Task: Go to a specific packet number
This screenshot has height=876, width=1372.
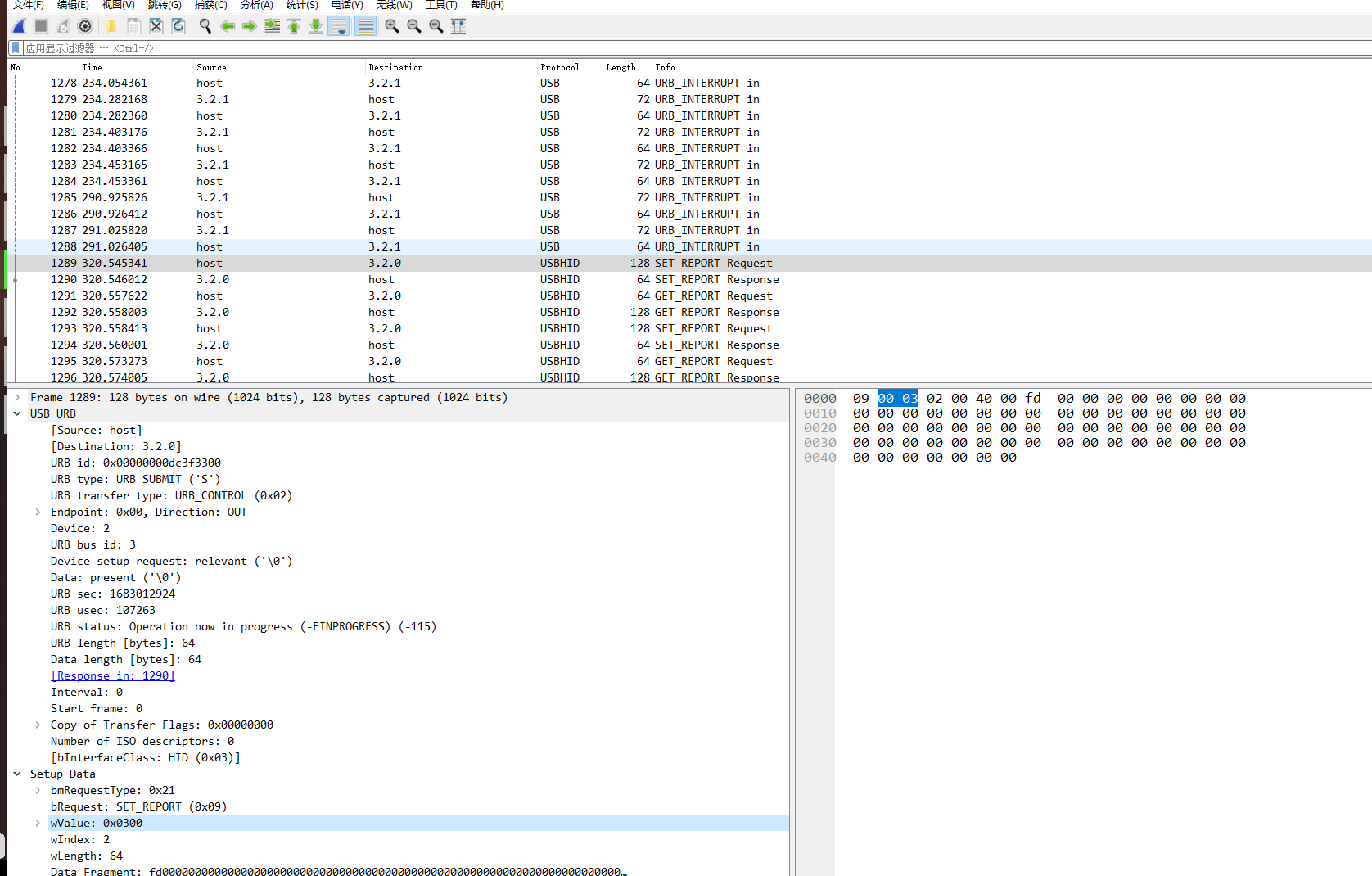Action: (x=271, y=26)
